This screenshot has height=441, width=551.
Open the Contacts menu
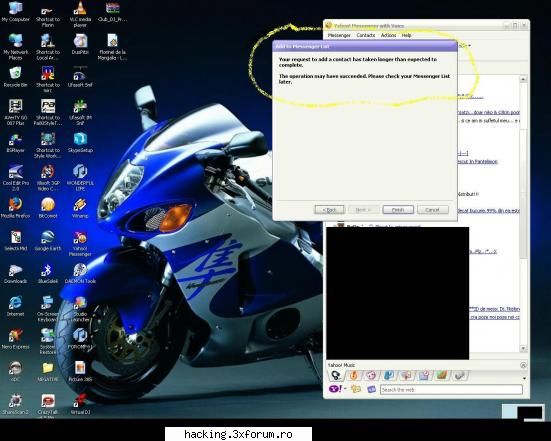365,35
